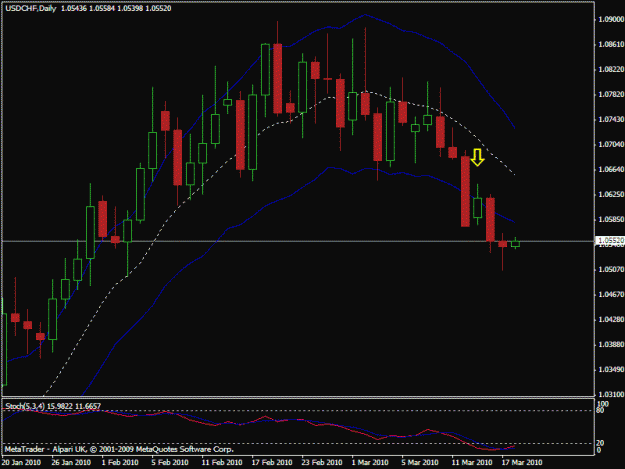Click the 1.08220 price axis label
Screen dimensions: 625x469
[611, 69]
